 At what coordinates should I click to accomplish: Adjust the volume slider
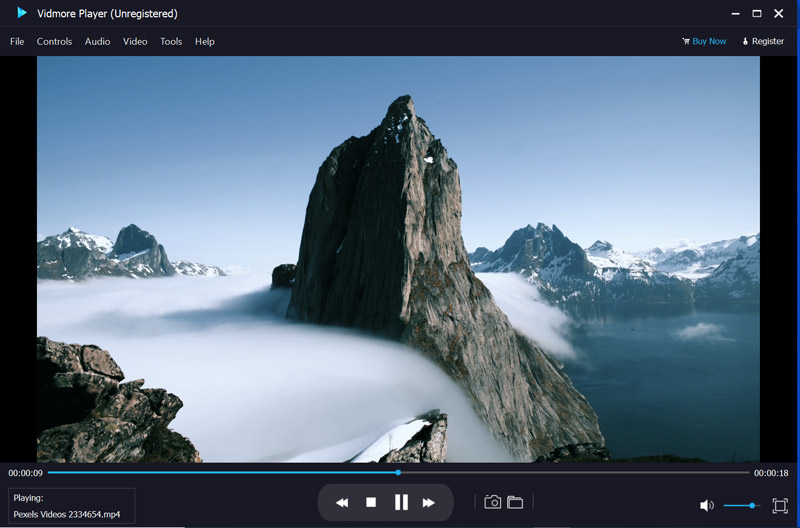[x=751, y=506]
